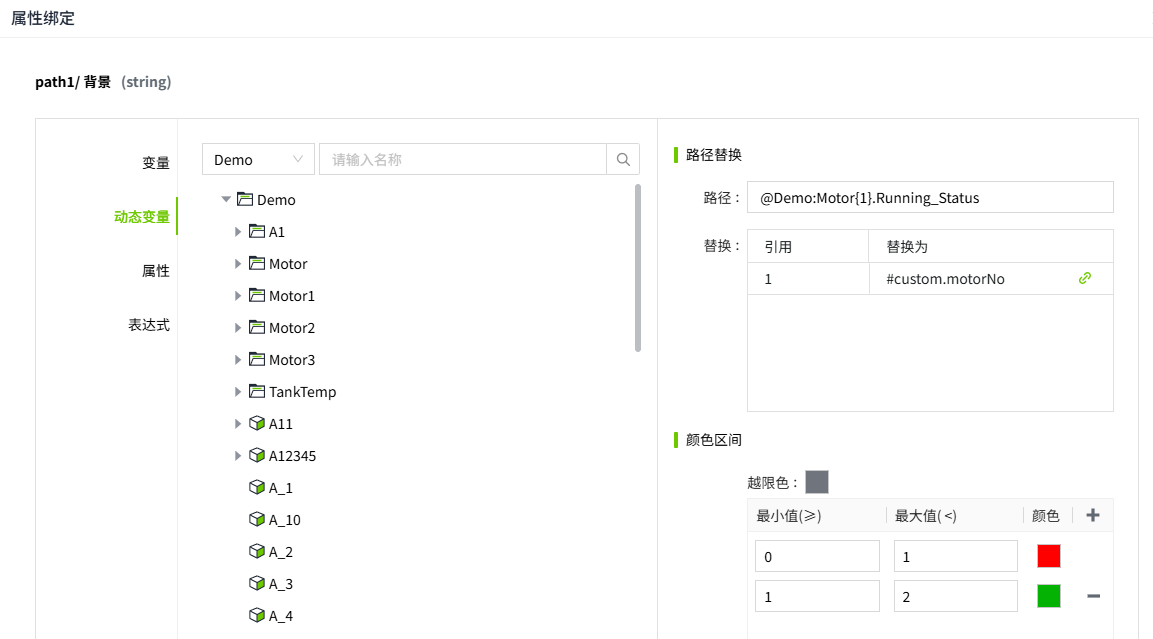The image size is (1153, 639).
Task: Click the A11 cube icon
Action: click(256, 424)
